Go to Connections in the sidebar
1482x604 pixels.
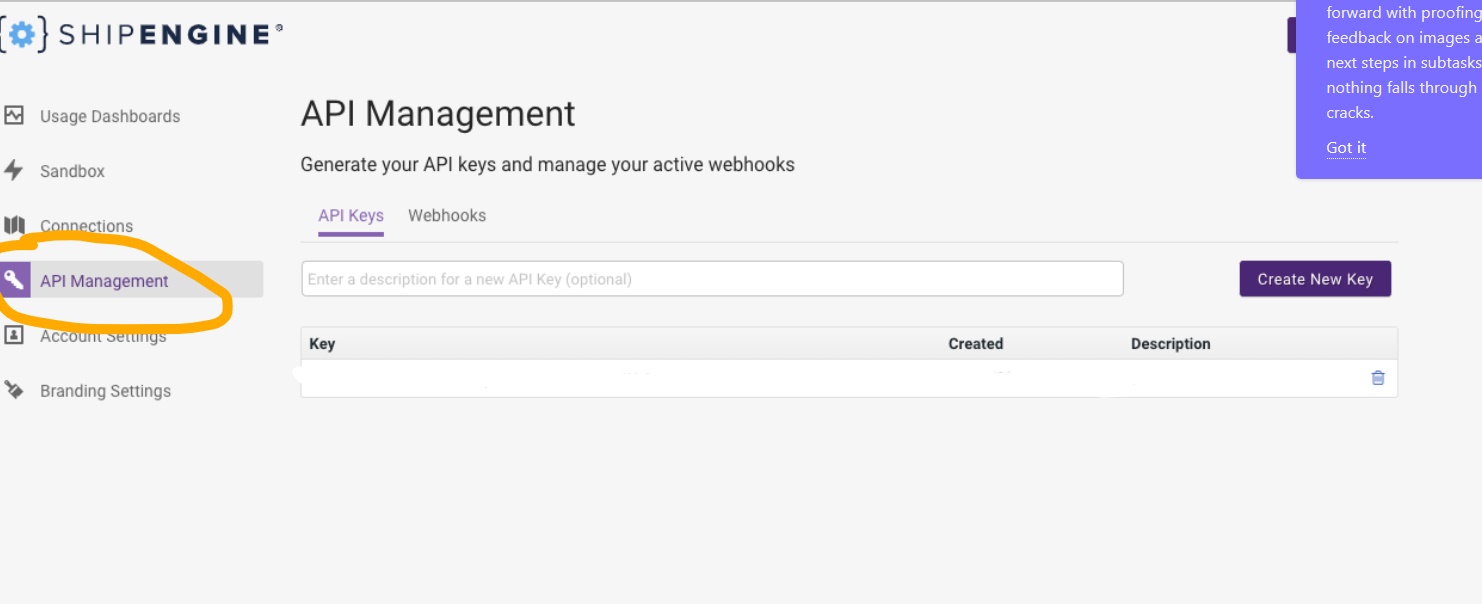coord(86,226)
